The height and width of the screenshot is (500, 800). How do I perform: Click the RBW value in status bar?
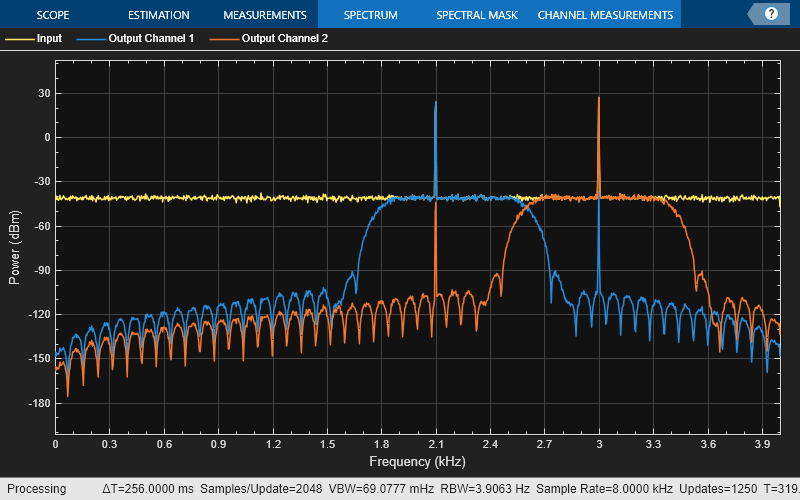(485, 489)
